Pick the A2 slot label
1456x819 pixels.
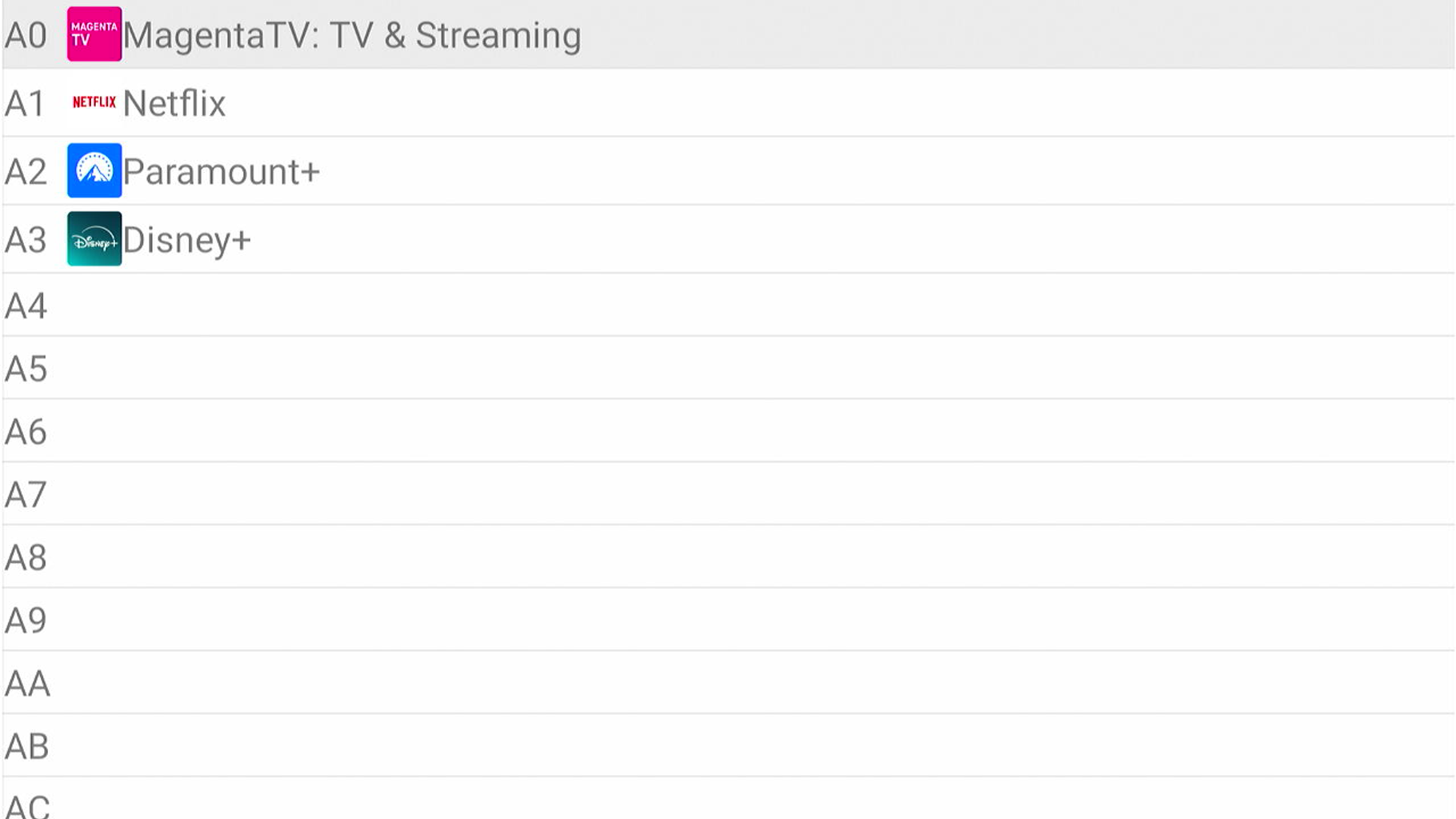[26, 172]
